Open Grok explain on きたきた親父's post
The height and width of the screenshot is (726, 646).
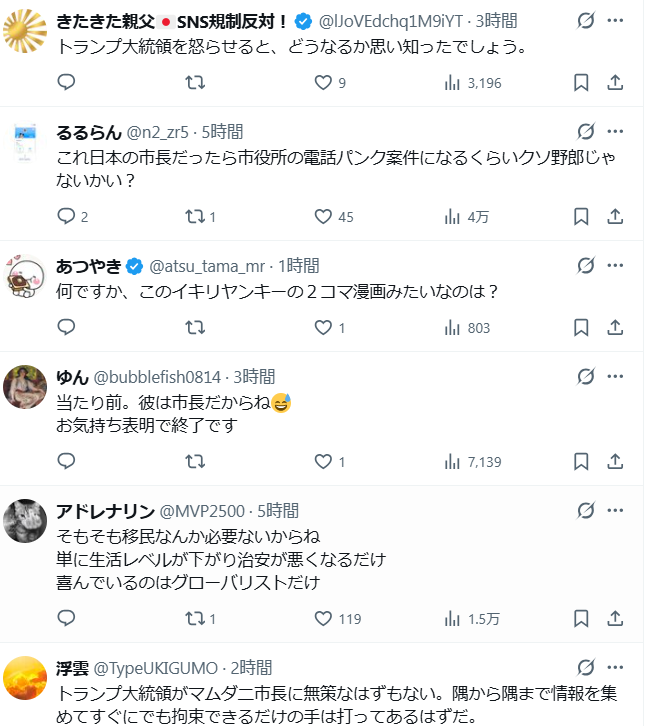[587, 20]
